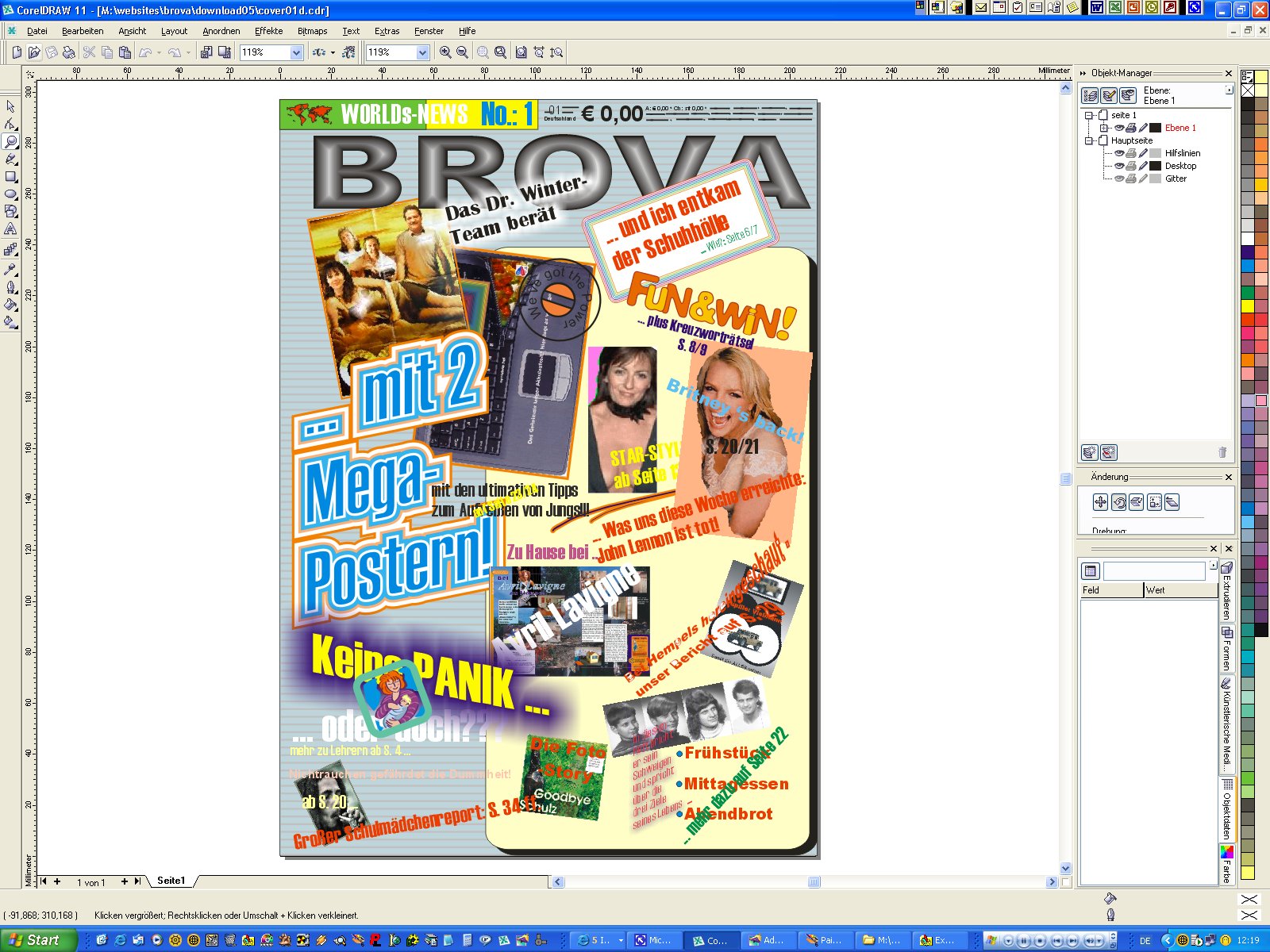
Task: Select the Rotate icon in Änderung panel
Action: (x=1118, y=501)
